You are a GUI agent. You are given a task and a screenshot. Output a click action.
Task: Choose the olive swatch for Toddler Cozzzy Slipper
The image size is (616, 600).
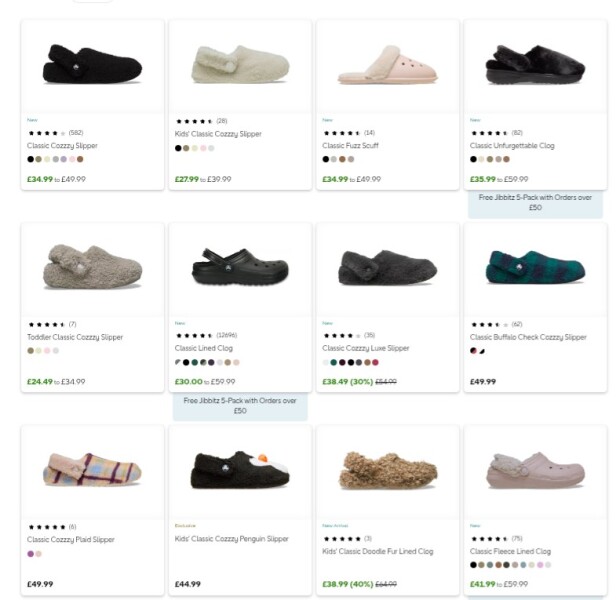point(31,351)
